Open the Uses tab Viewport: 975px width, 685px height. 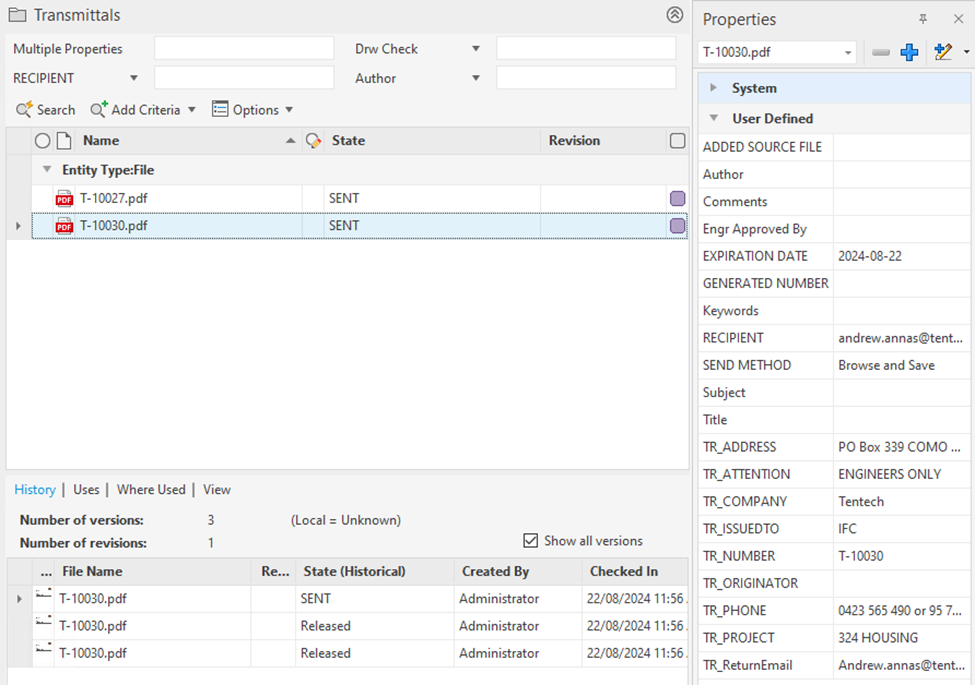86,489
